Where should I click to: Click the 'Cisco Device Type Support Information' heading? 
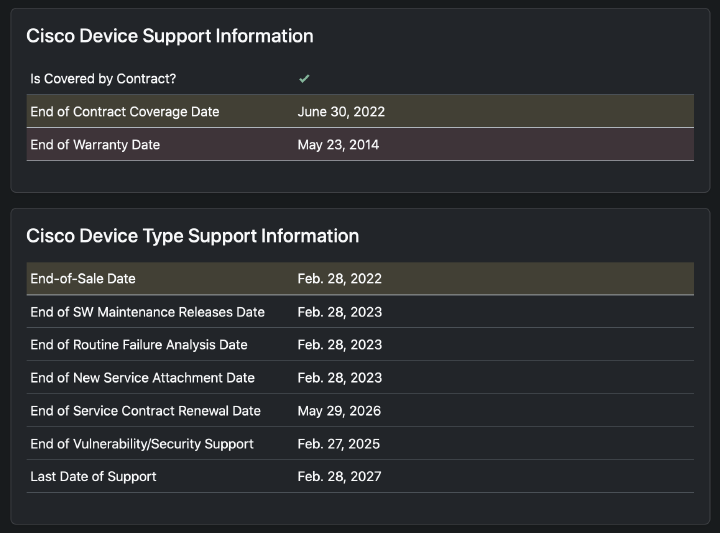(x=193, y=236)
